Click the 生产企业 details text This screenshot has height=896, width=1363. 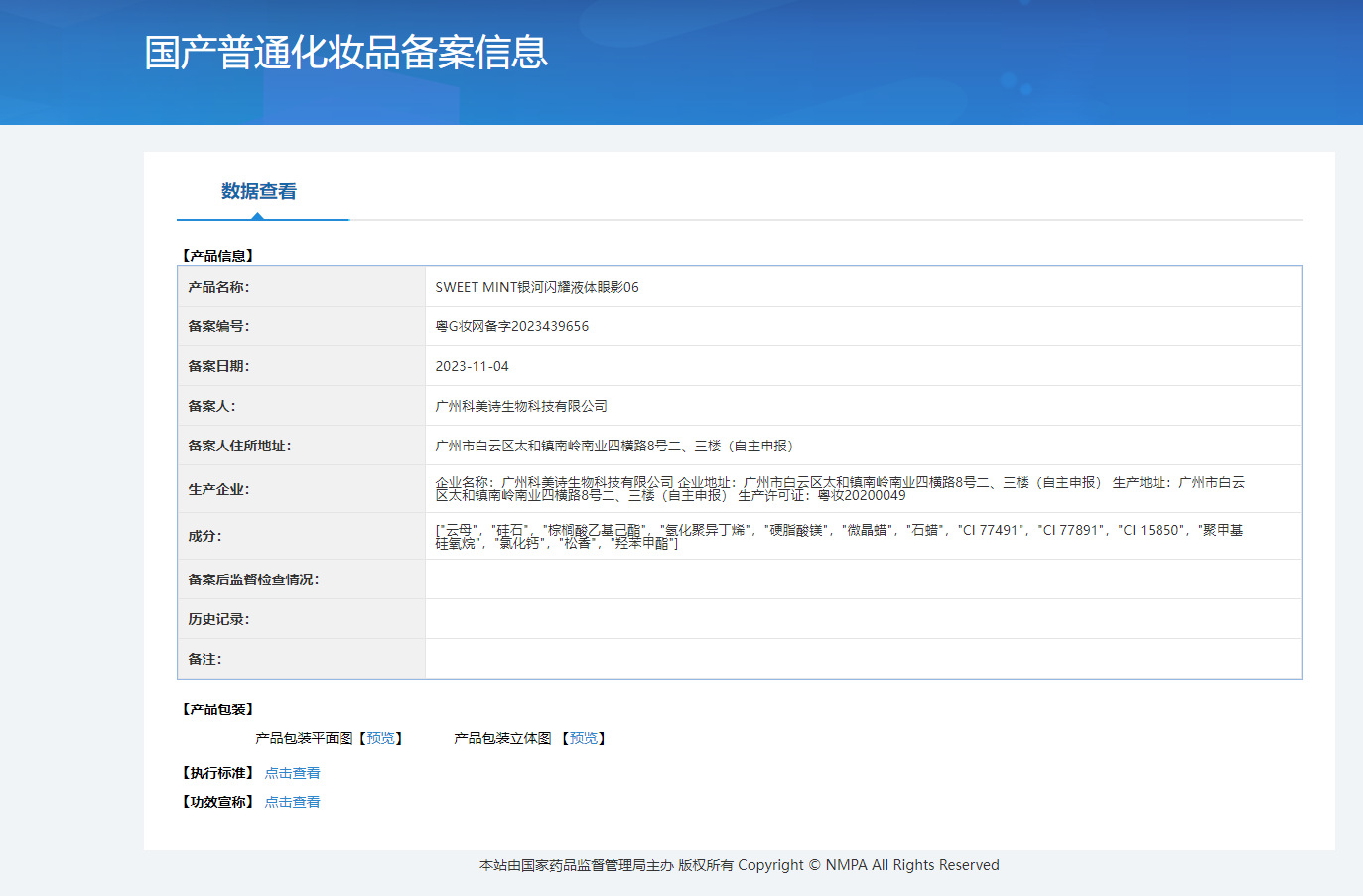pos(839,488)
